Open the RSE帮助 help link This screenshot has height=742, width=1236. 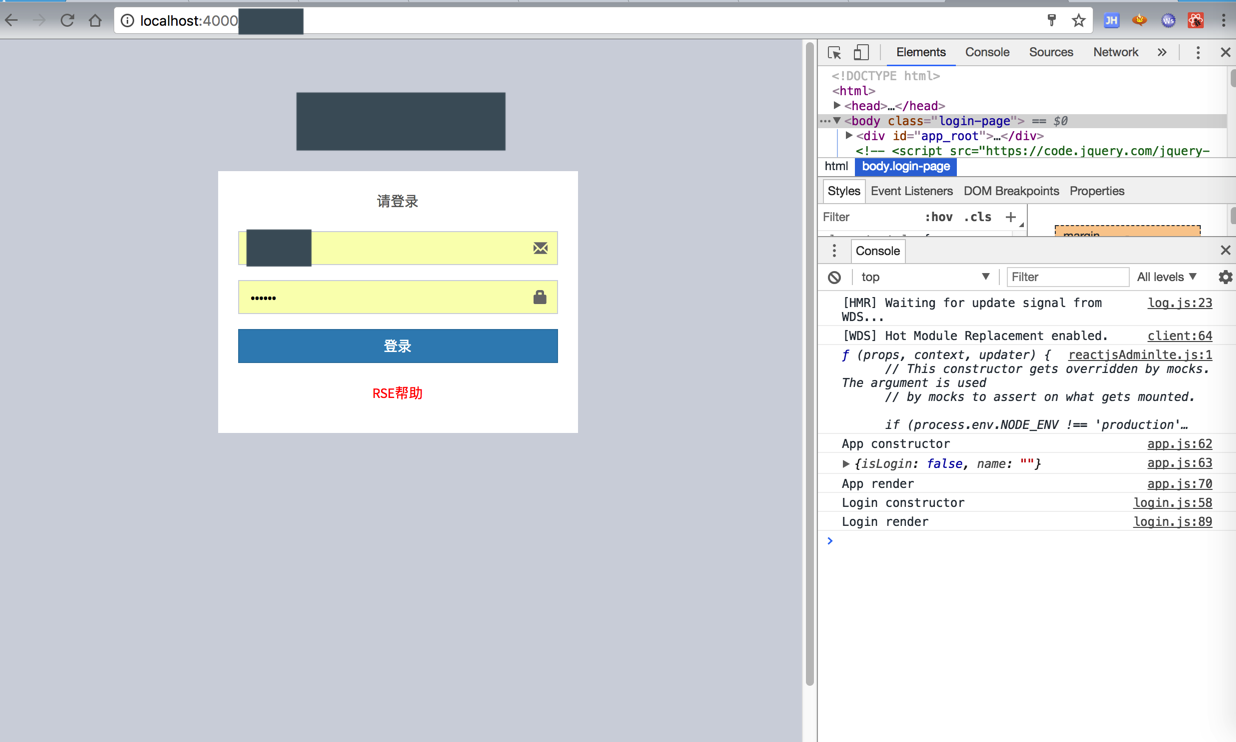[397, 393]
